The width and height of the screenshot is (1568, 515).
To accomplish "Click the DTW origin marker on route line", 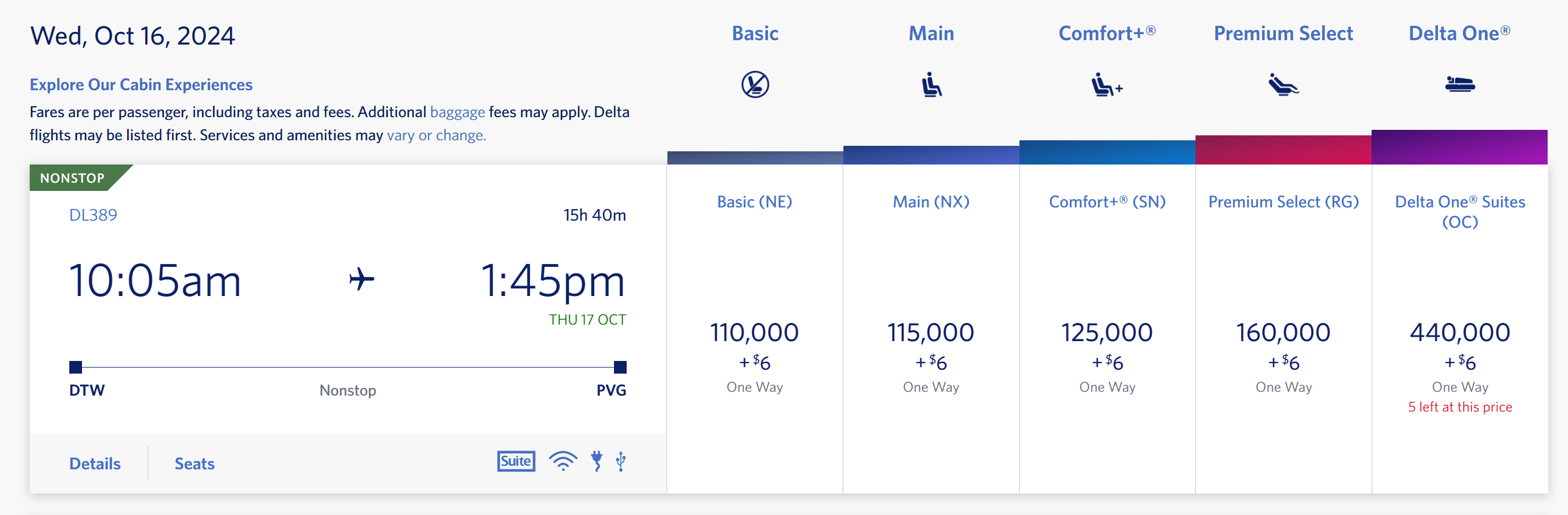I will tap(75, 366).
